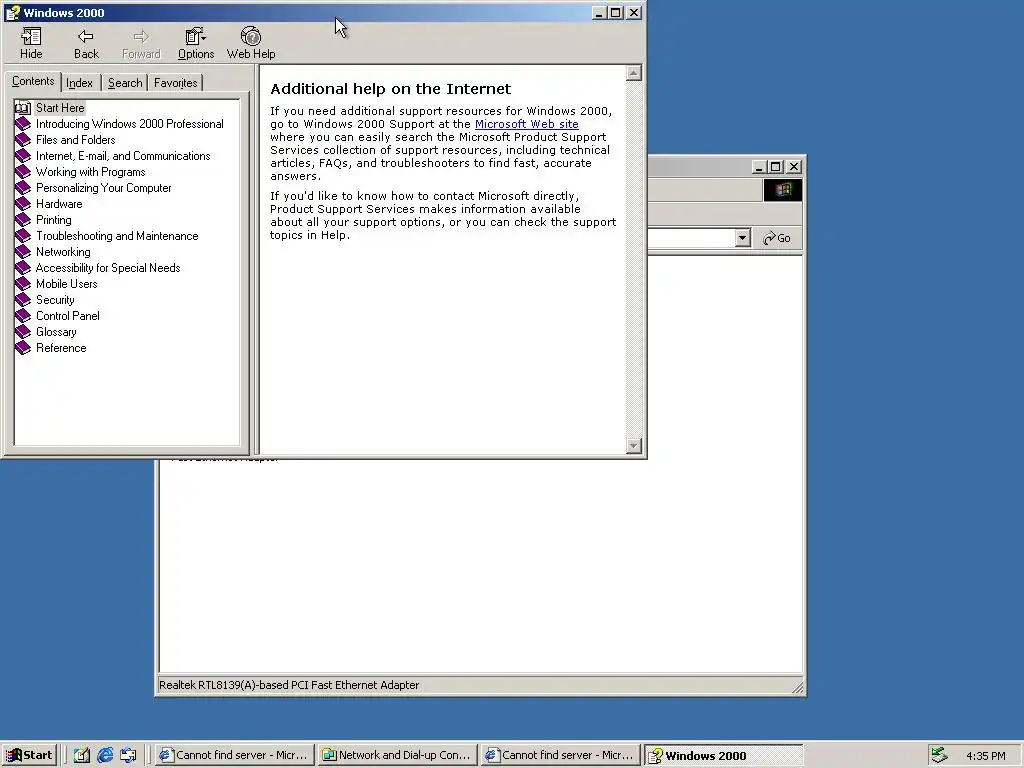Click the Start Here open-book icon
This screenshot has width=1024, height=768.
pos(23,108)
